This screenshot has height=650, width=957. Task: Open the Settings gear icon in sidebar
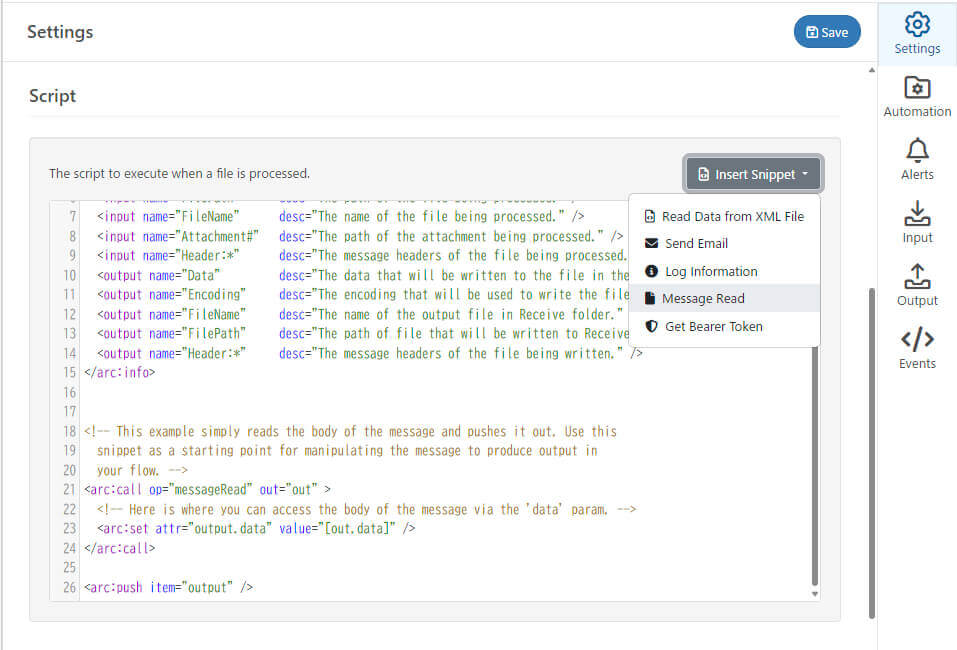click(917, 25)
